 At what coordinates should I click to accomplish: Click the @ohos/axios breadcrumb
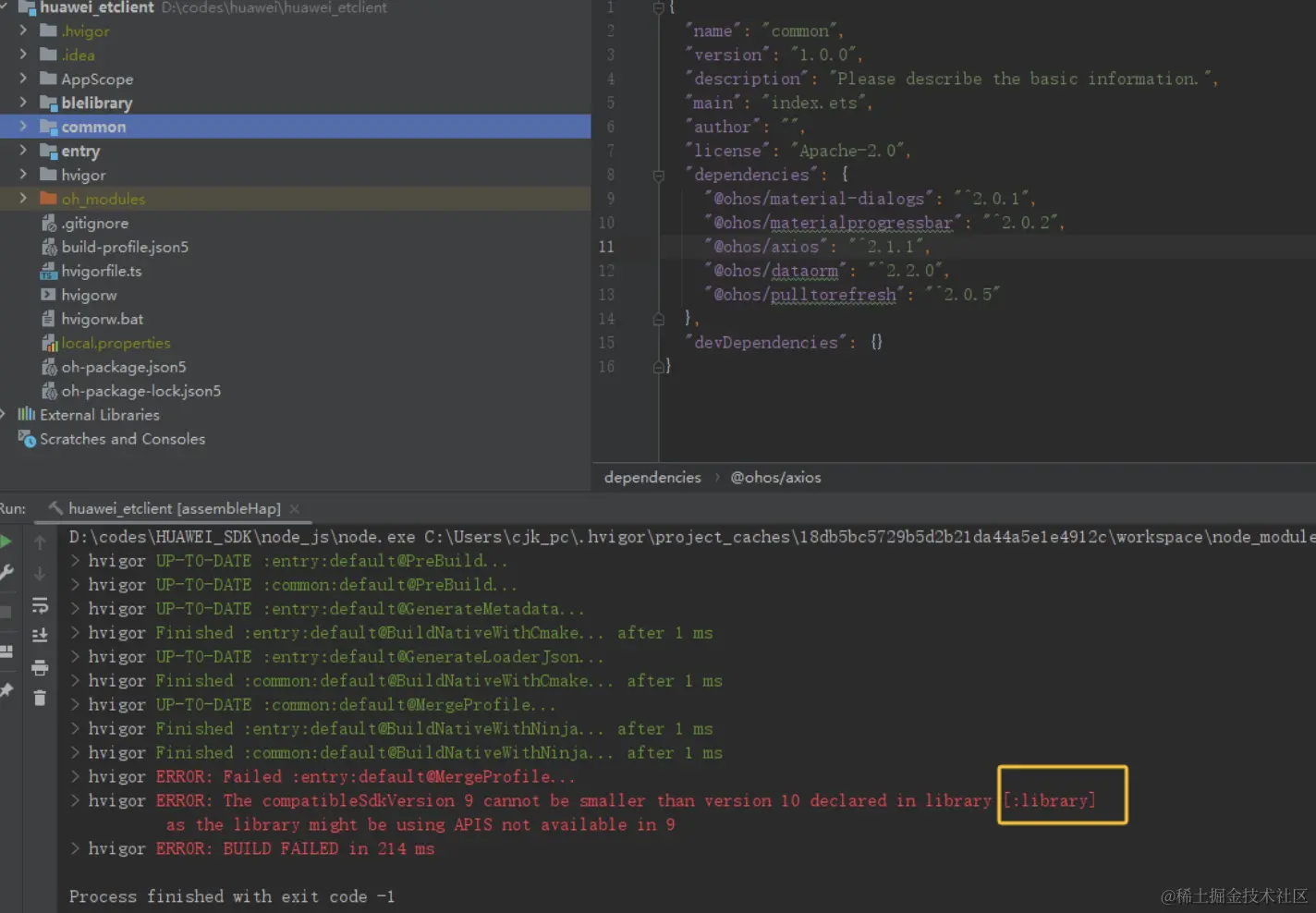(x=775, y=478)
